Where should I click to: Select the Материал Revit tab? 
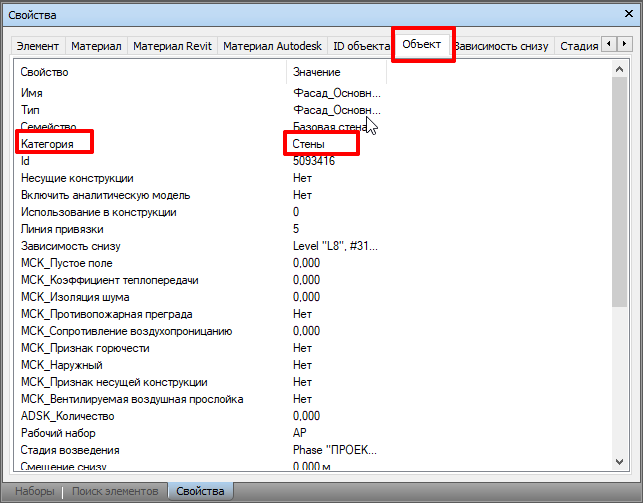coord(171,46)
